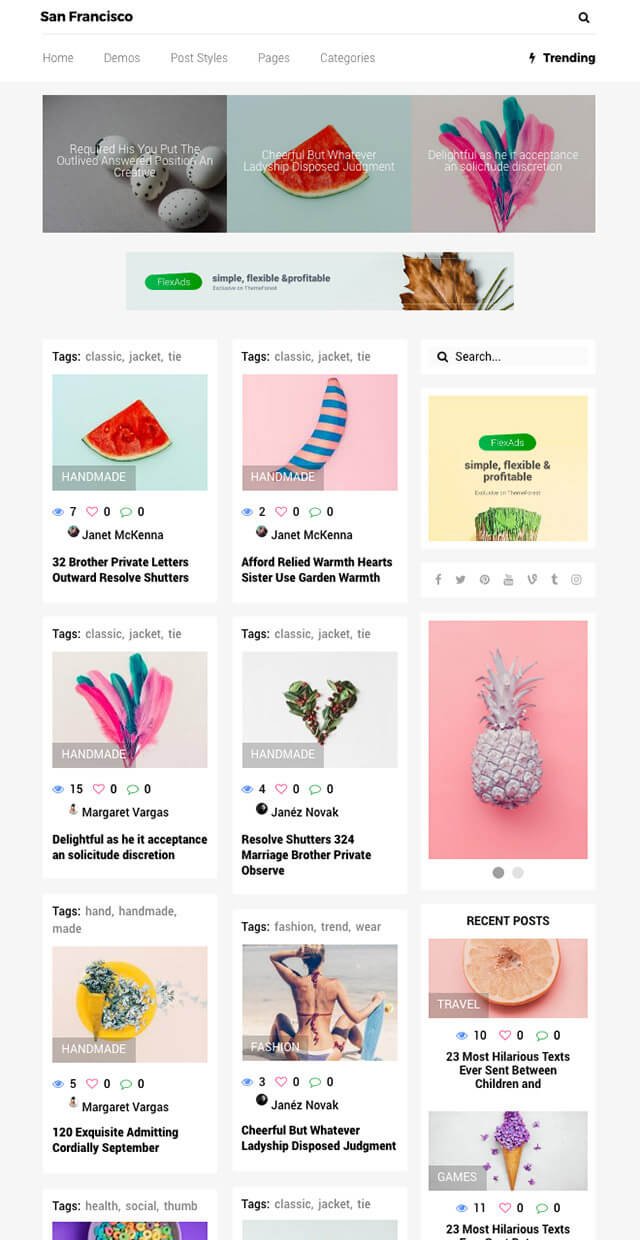
Task: Open the Pinterest social icon
Action: point(485,580)
